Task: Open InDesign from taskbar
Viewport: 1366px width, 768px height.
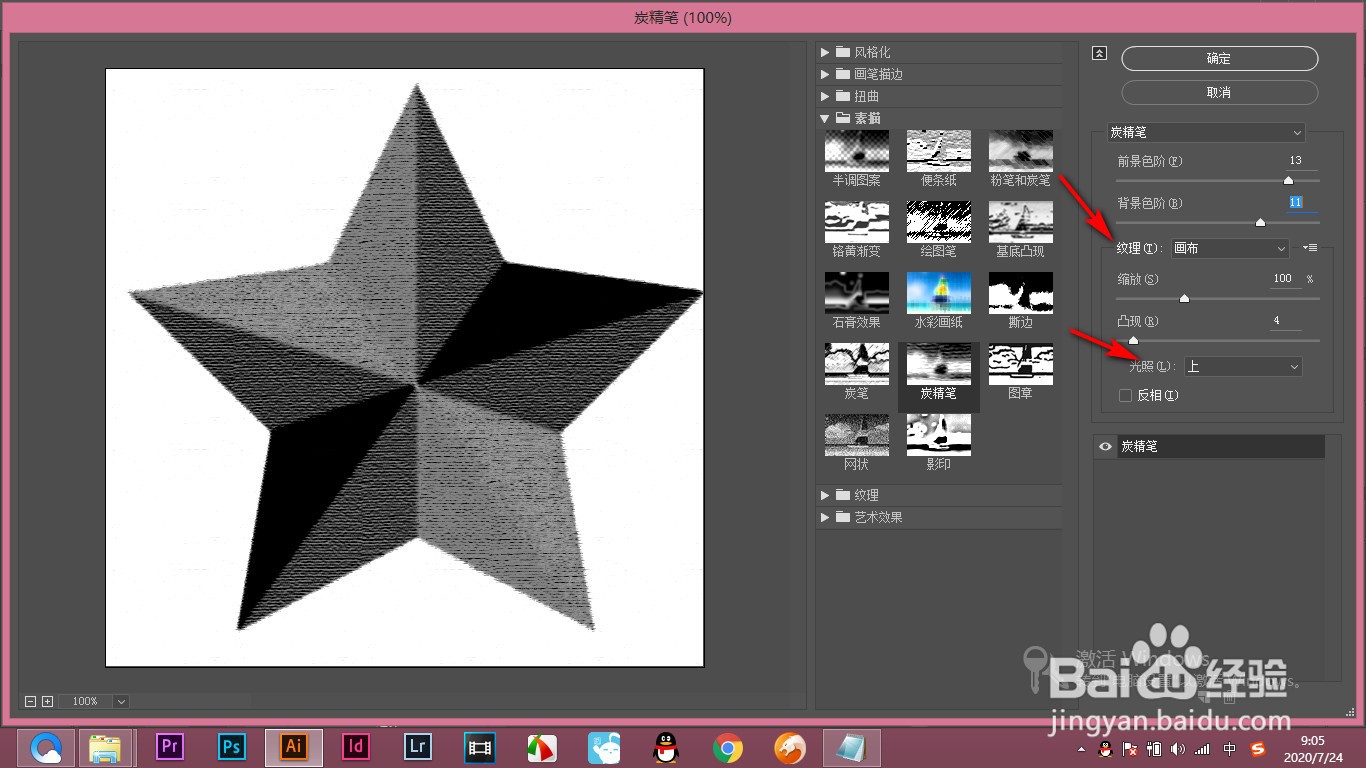Action: pyautogui.click(x=356, y=747)
